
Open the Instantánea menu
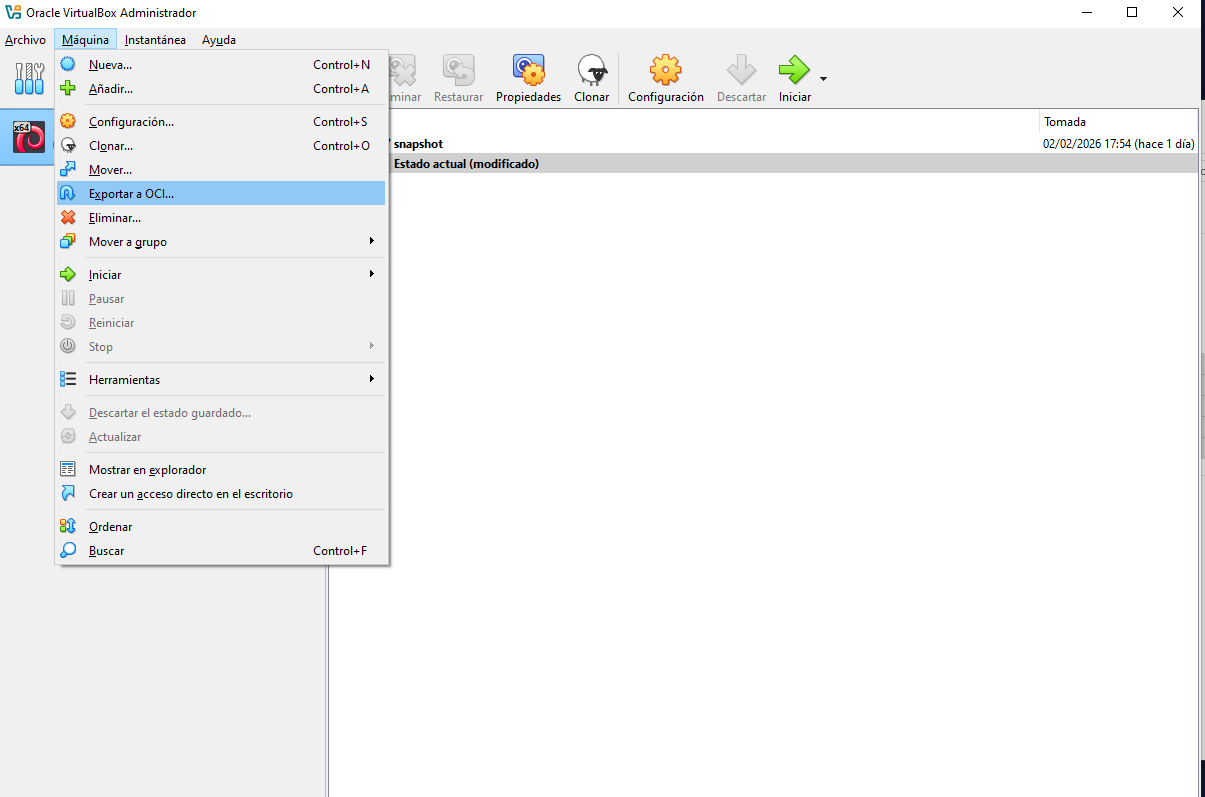[155, 40]
